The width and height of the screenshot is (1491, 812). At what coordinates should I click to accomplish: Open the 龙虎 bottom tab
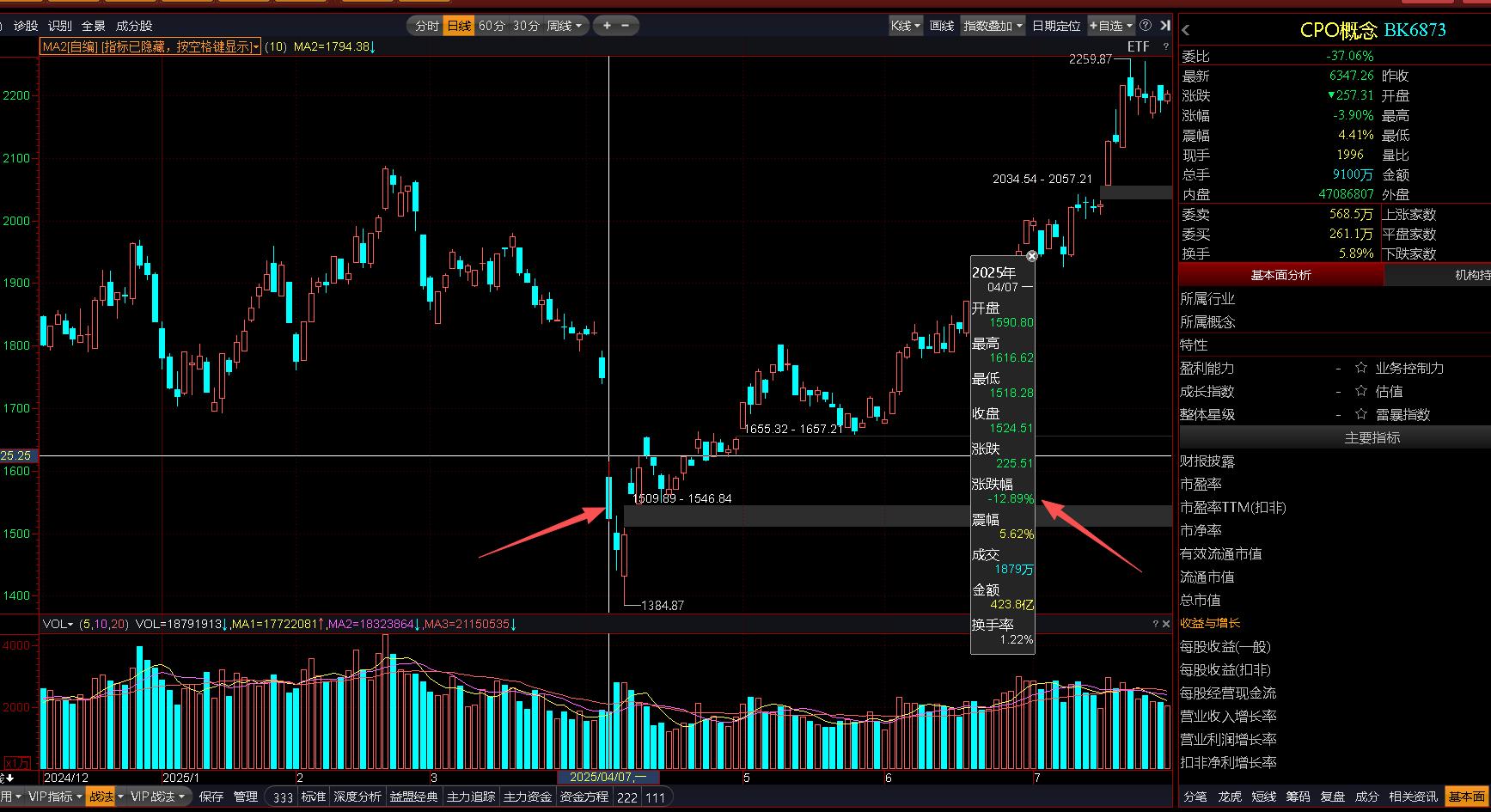pos(1230,797)
